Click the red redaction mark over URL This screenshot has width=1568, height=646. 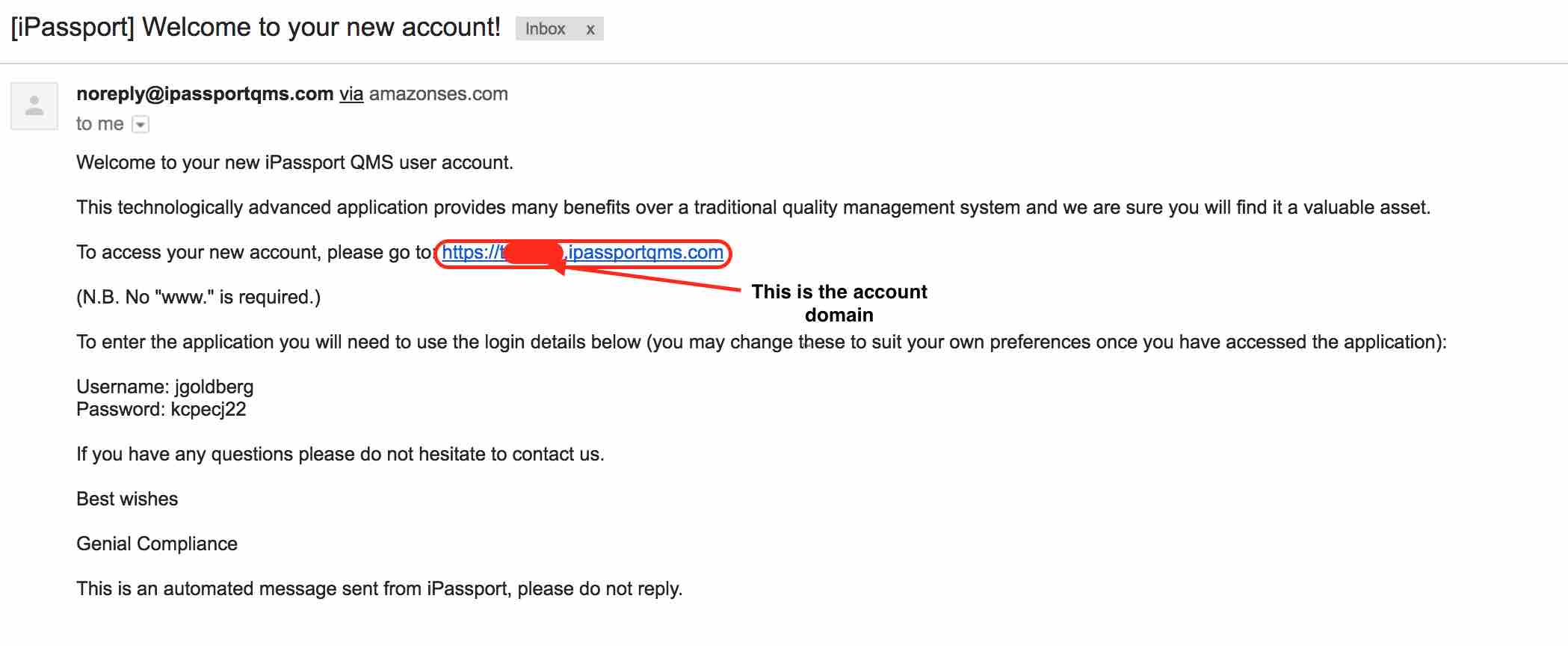coord(533,253)
